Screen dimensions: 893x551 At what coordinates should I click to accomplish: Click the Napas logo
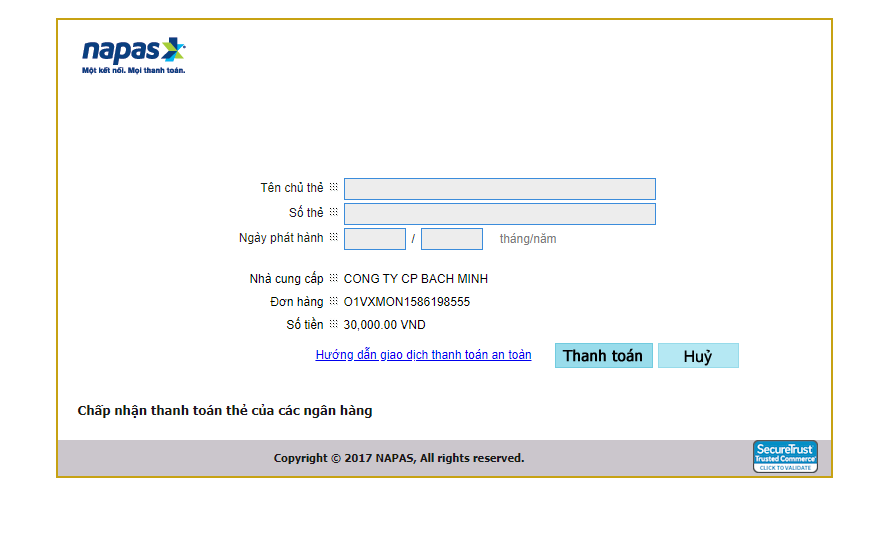coord(133,50)
